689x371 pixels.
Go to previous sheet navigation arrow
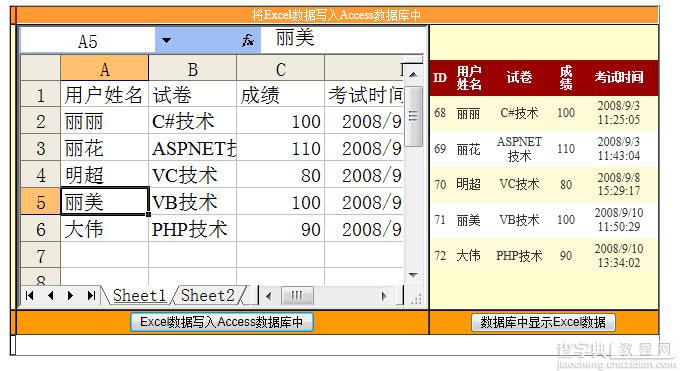point(51,295)
